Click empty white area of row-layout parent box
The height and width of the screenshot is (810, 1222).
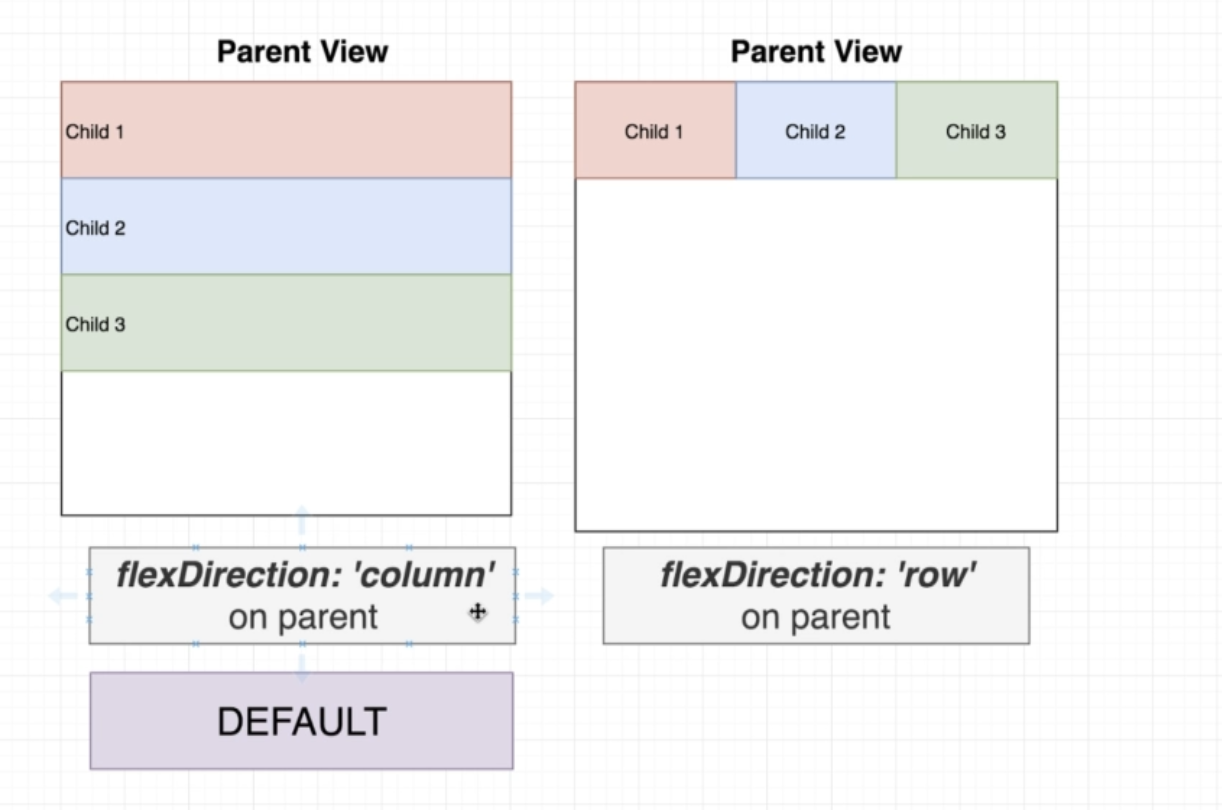click(816, 355)
